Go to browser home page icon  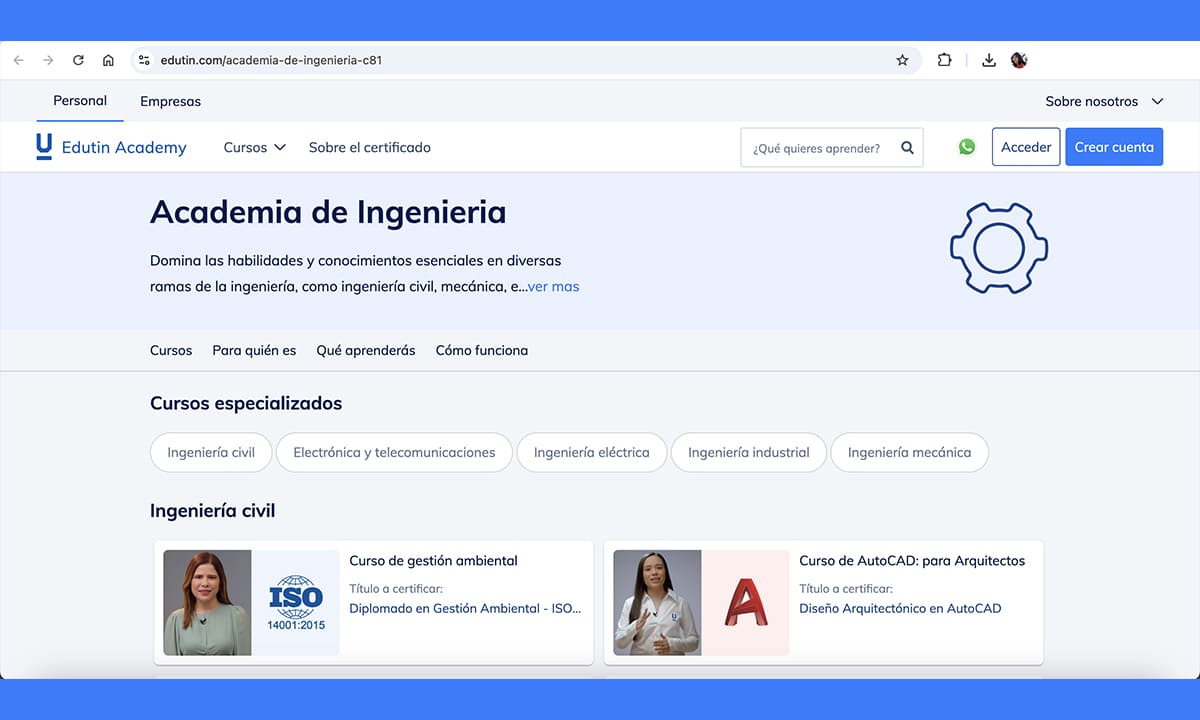108,60
